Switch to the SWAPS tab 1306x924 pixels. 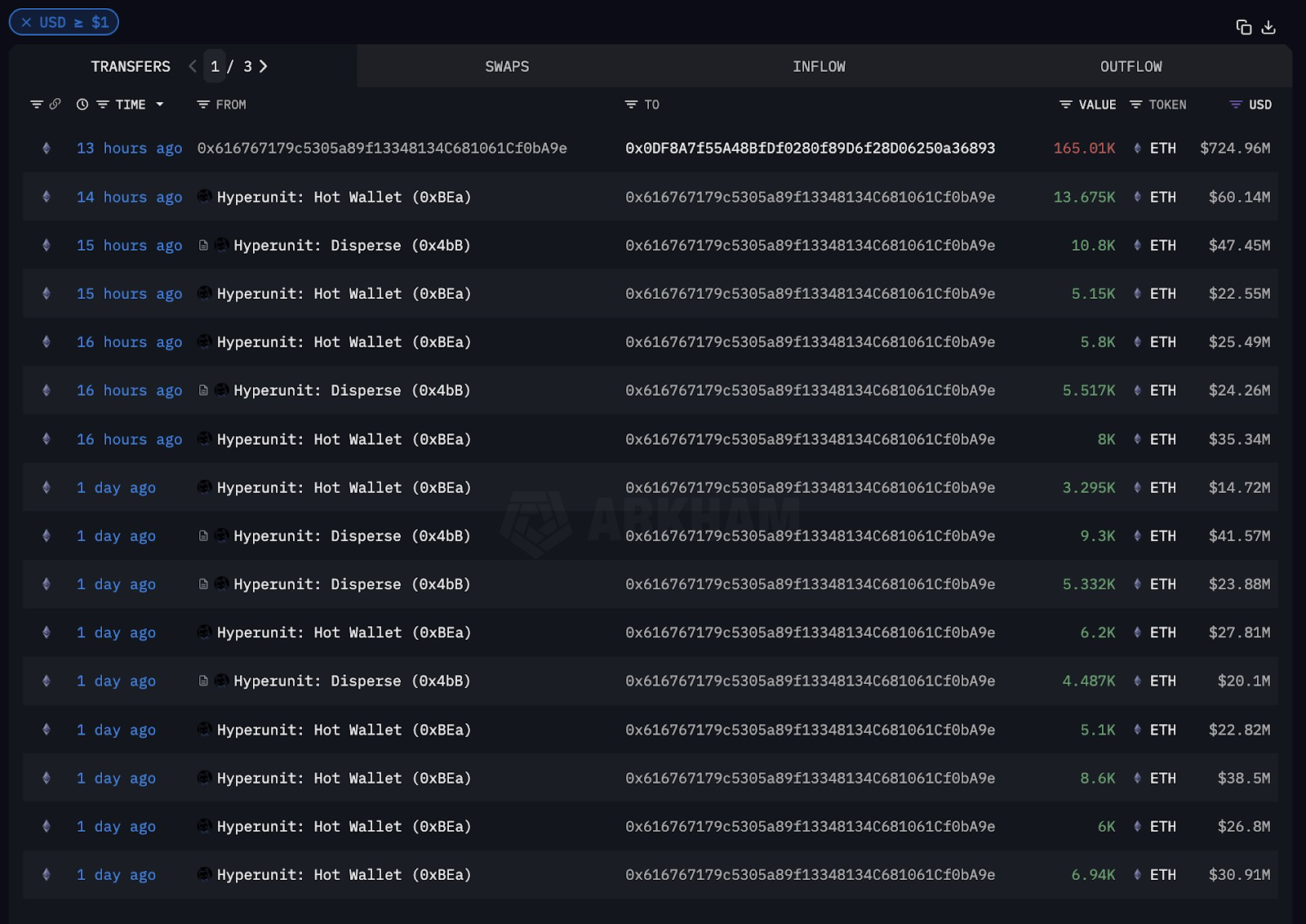(x=507, y=66)
